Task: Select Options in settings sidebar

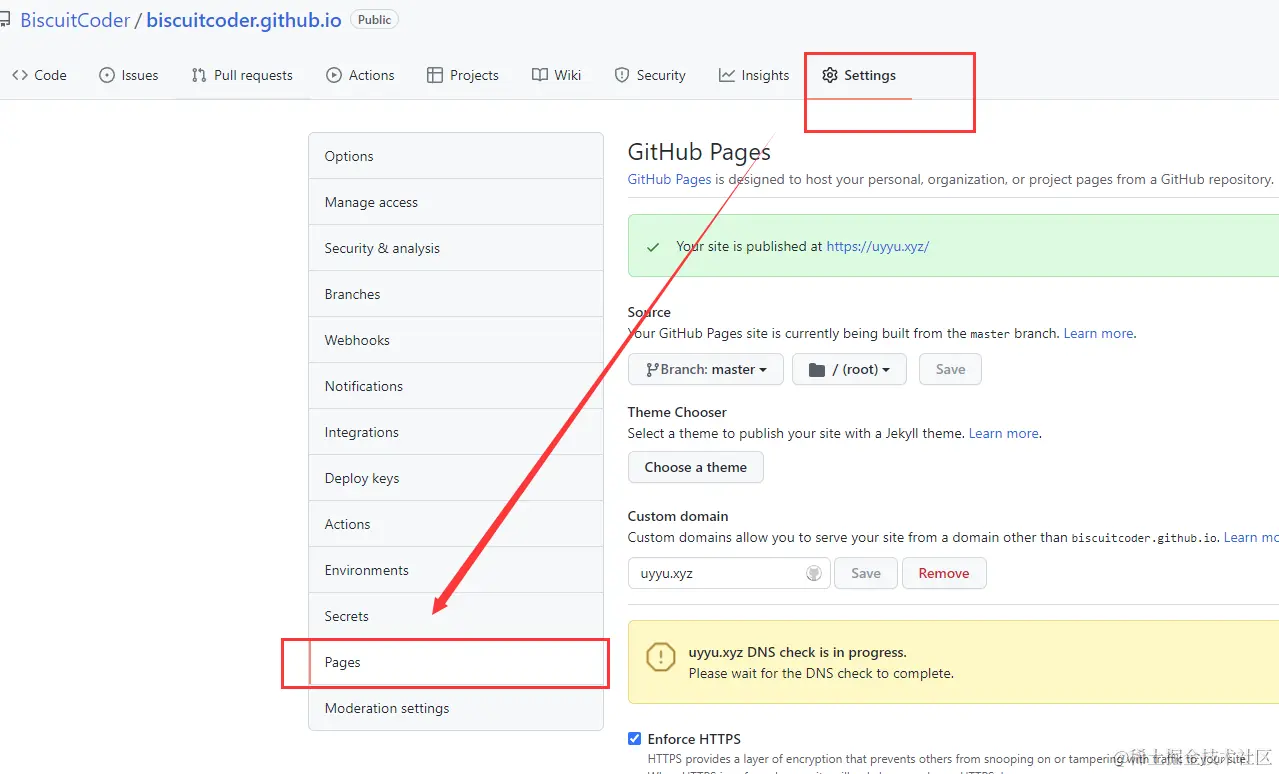Action: [x=456, y=156]
